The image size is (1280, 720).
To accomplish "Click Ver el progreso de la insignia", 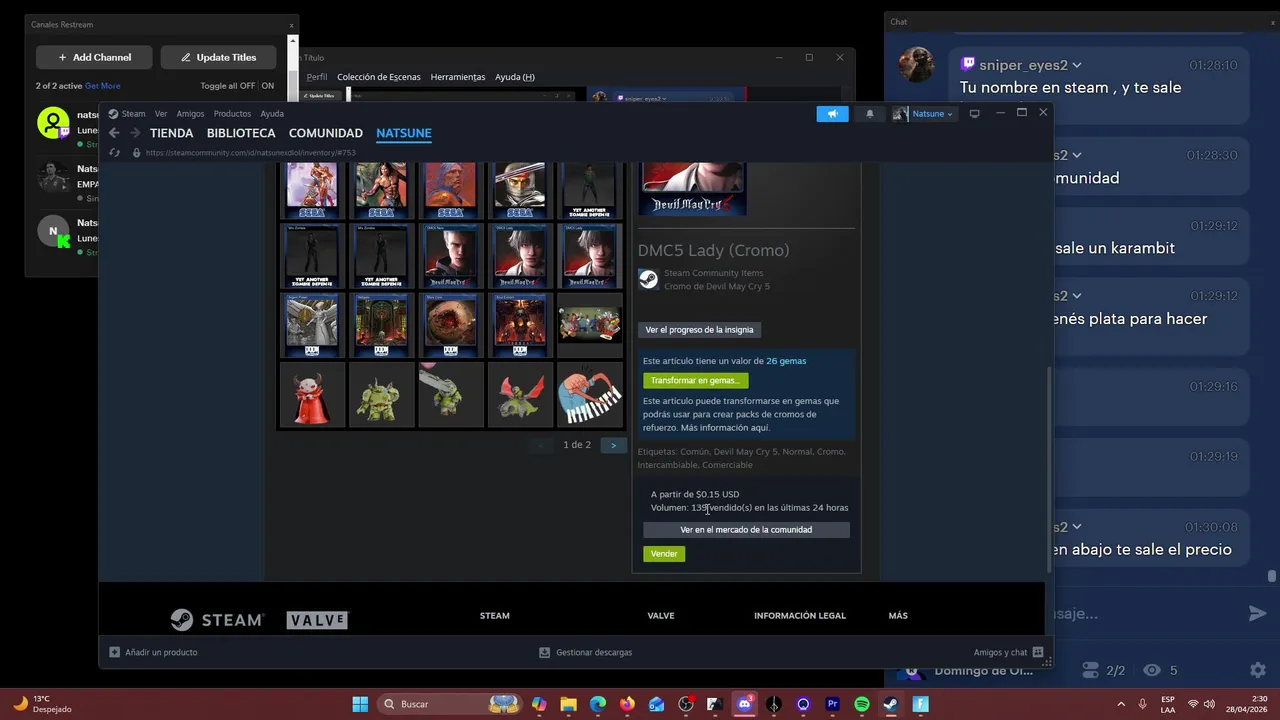I will coord(699,330).
